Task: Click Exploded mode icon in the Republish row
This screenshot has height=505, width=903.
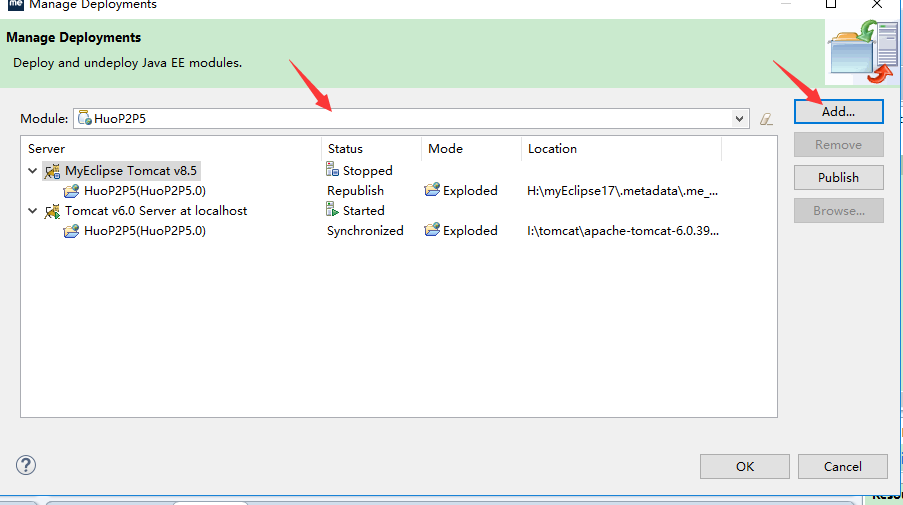Action: [432, 189]
